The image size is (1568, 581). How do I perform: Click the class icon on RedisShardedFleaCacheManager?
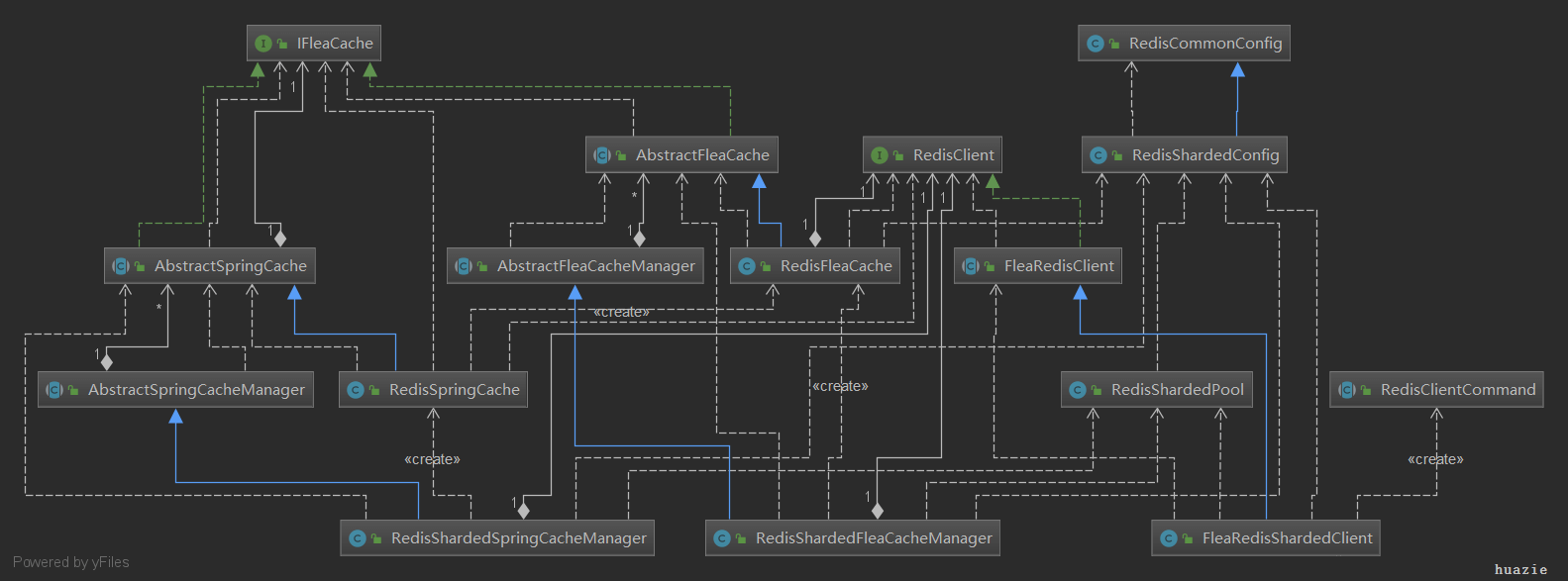(x=721, y=538)
